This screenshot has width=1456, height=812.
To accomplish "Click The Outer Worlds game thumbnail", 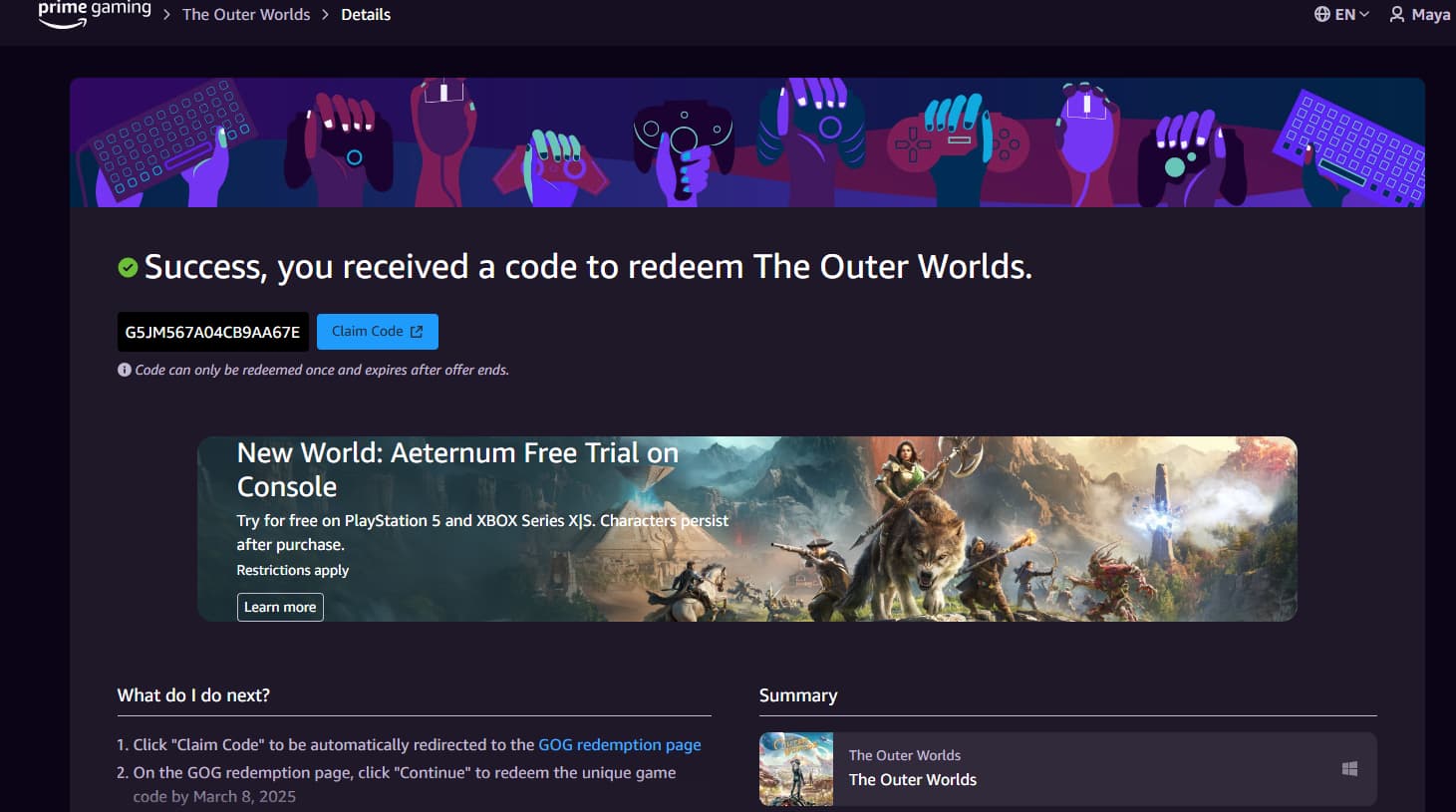I will coord(796,769).
